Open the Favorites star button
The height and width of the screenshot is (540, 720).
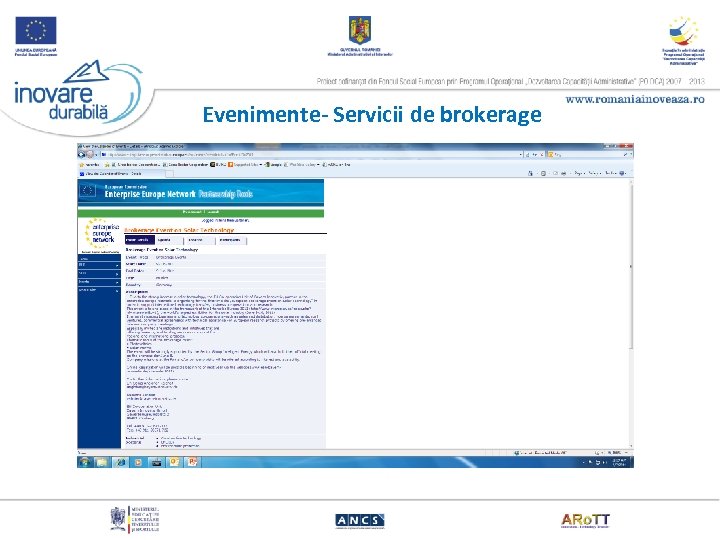[90, 164]
